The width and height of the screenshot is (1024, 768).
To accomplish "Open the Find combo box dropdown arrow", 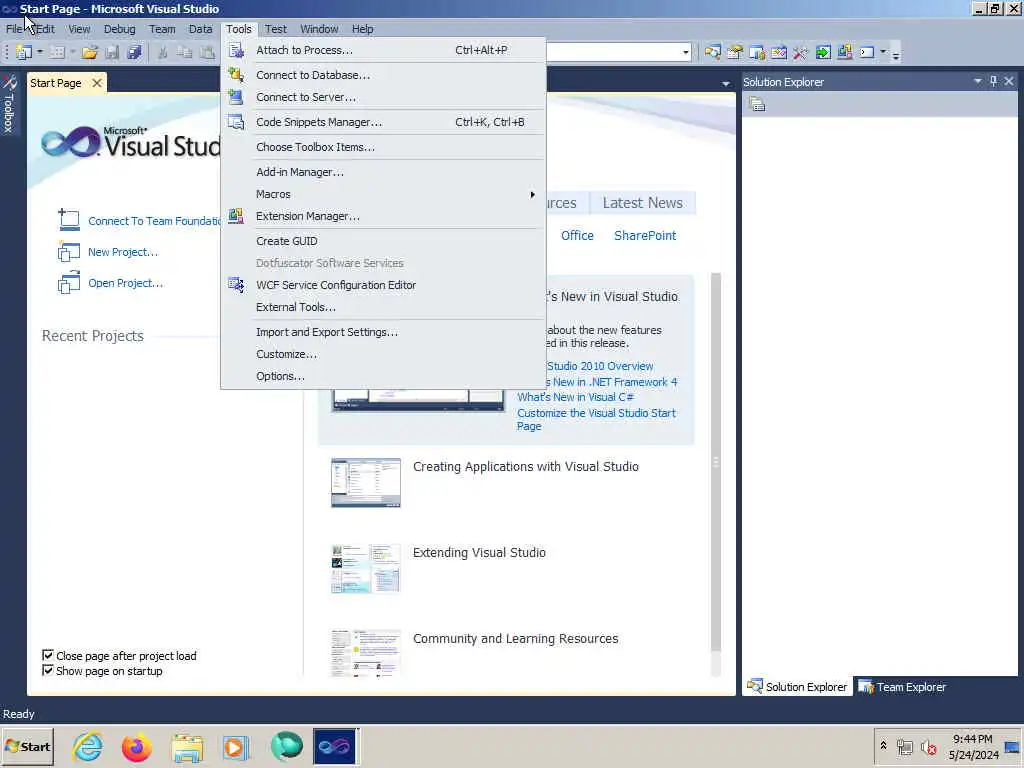I will click(685, 52).
